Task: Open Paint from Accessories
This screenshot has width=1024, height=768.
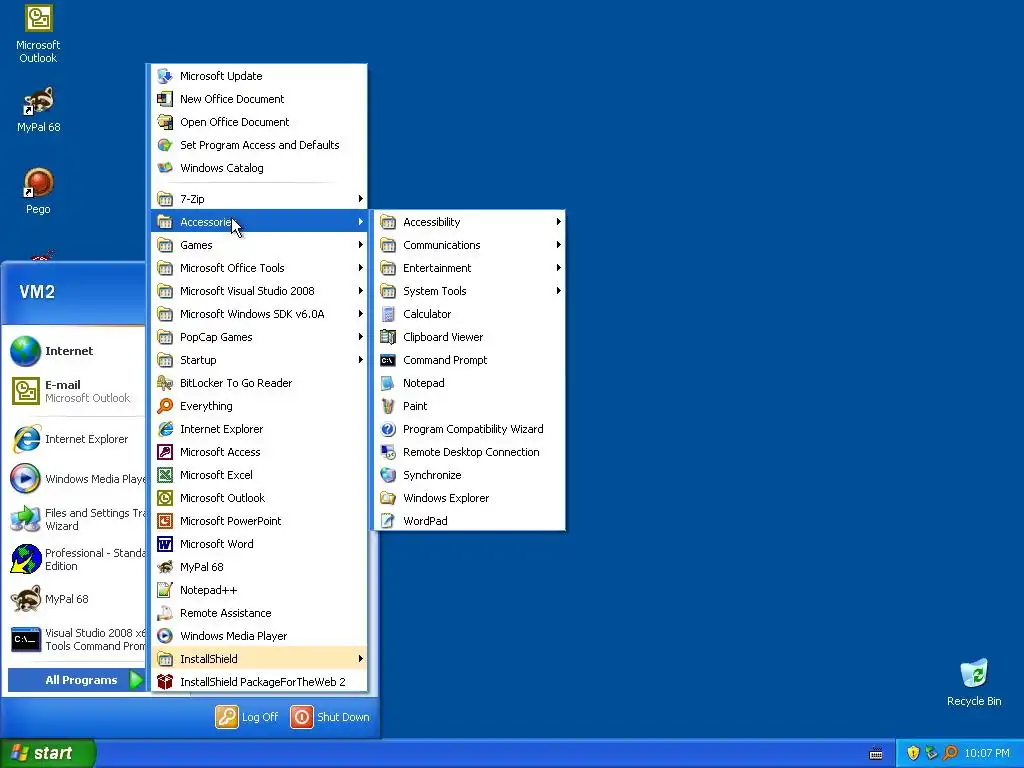Action: tap(470, 406)
